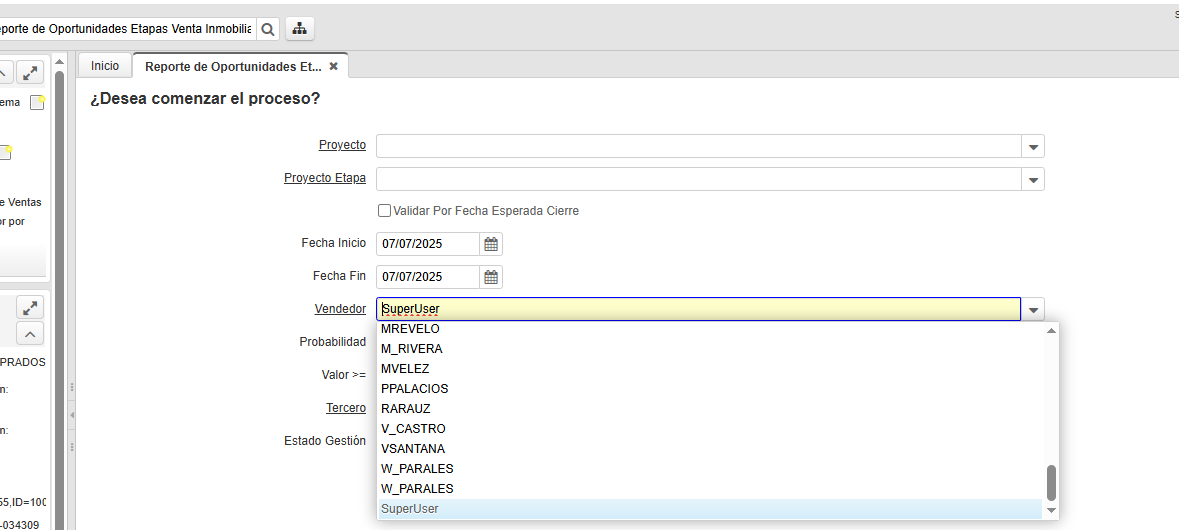Expand the Proyecto dropdown

(1033, 147)
